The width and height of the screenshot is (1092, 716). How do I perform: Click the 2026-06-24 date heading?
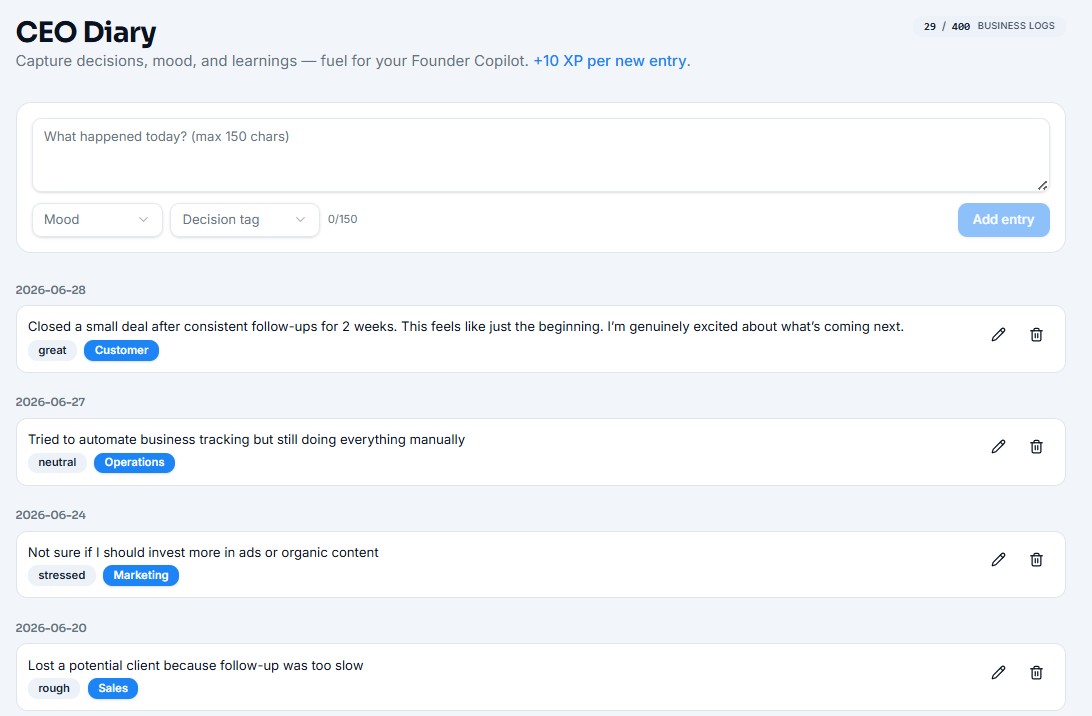51,515
